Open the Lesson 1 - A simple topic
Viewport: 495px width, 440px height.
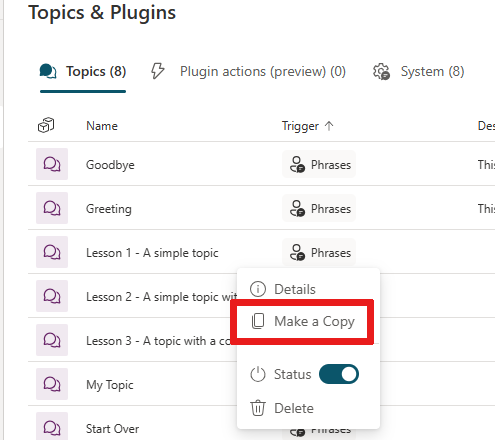pos(152,253)
